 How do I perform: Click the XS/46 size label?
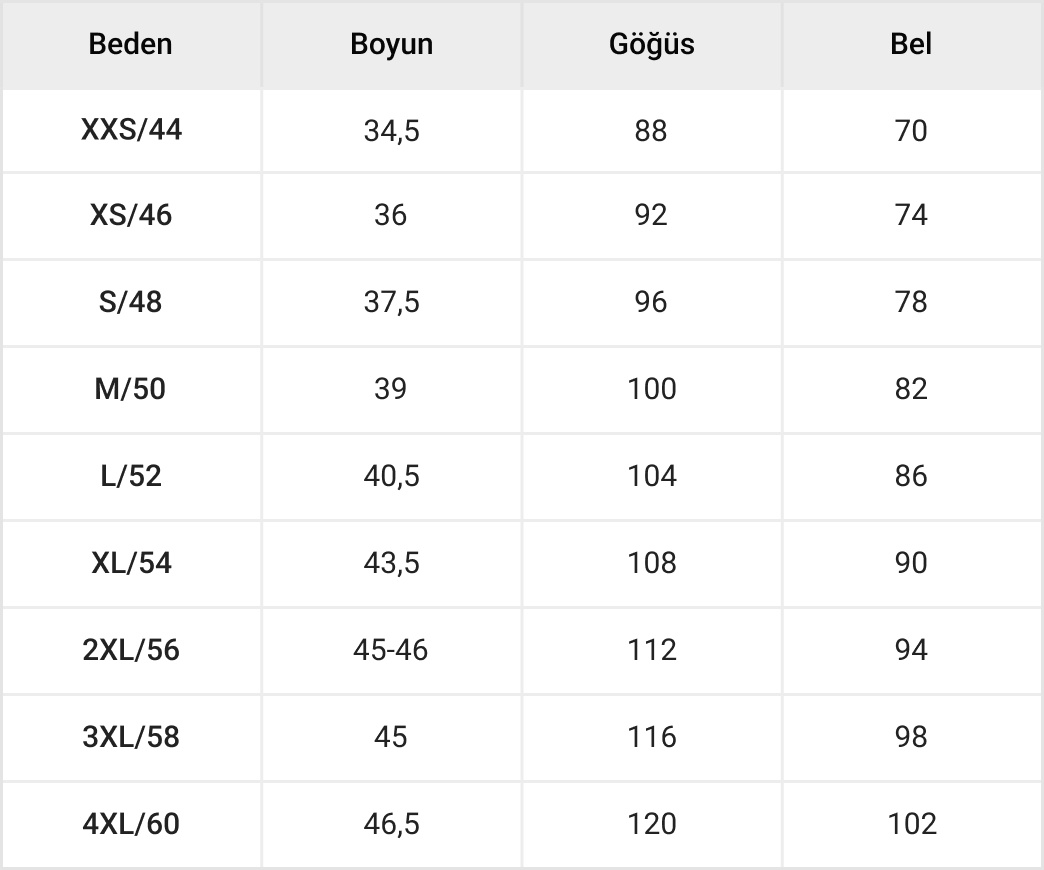(x=131, y=216)
